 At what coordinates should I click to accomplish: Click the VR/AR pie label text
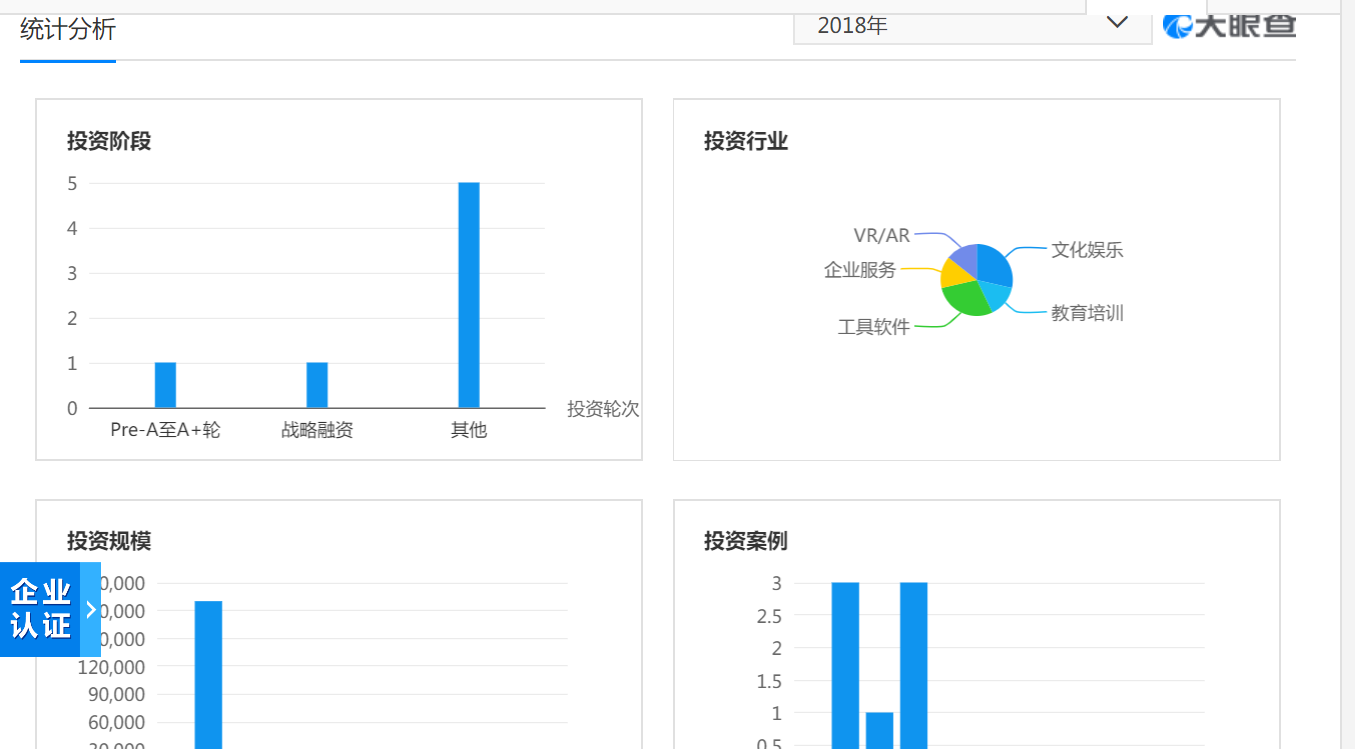(882, 235)
